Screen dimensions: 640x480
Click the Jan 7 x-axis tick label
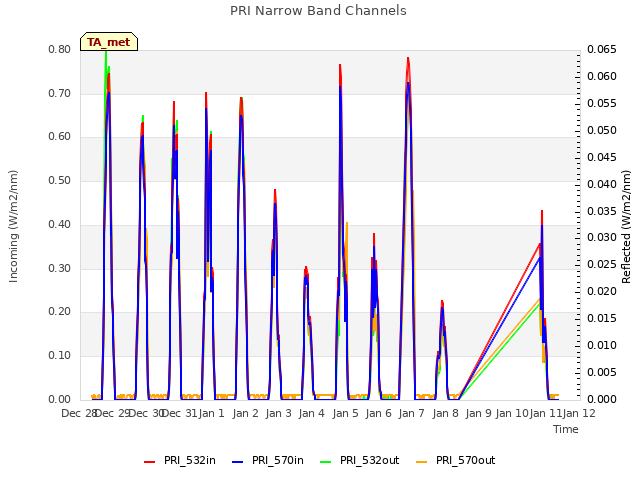click(412, 413)
